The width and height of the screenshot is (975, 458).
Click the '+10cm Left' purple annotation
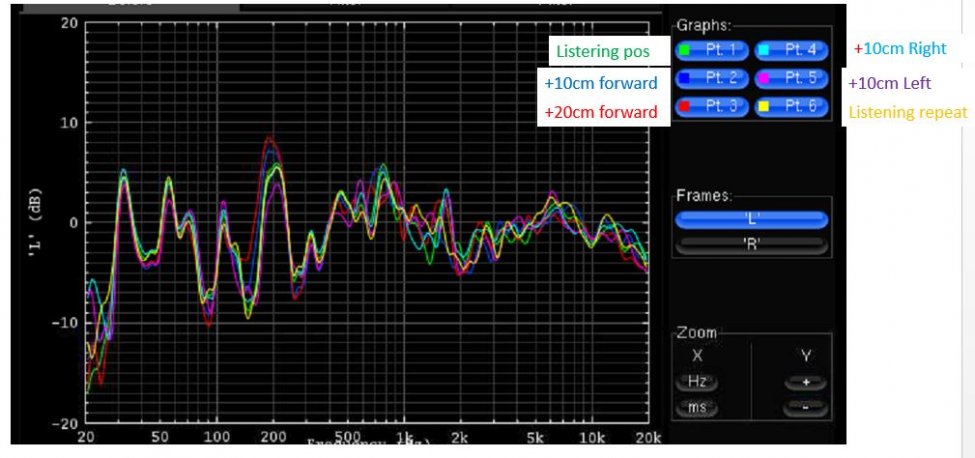click(x=890, y=83)
